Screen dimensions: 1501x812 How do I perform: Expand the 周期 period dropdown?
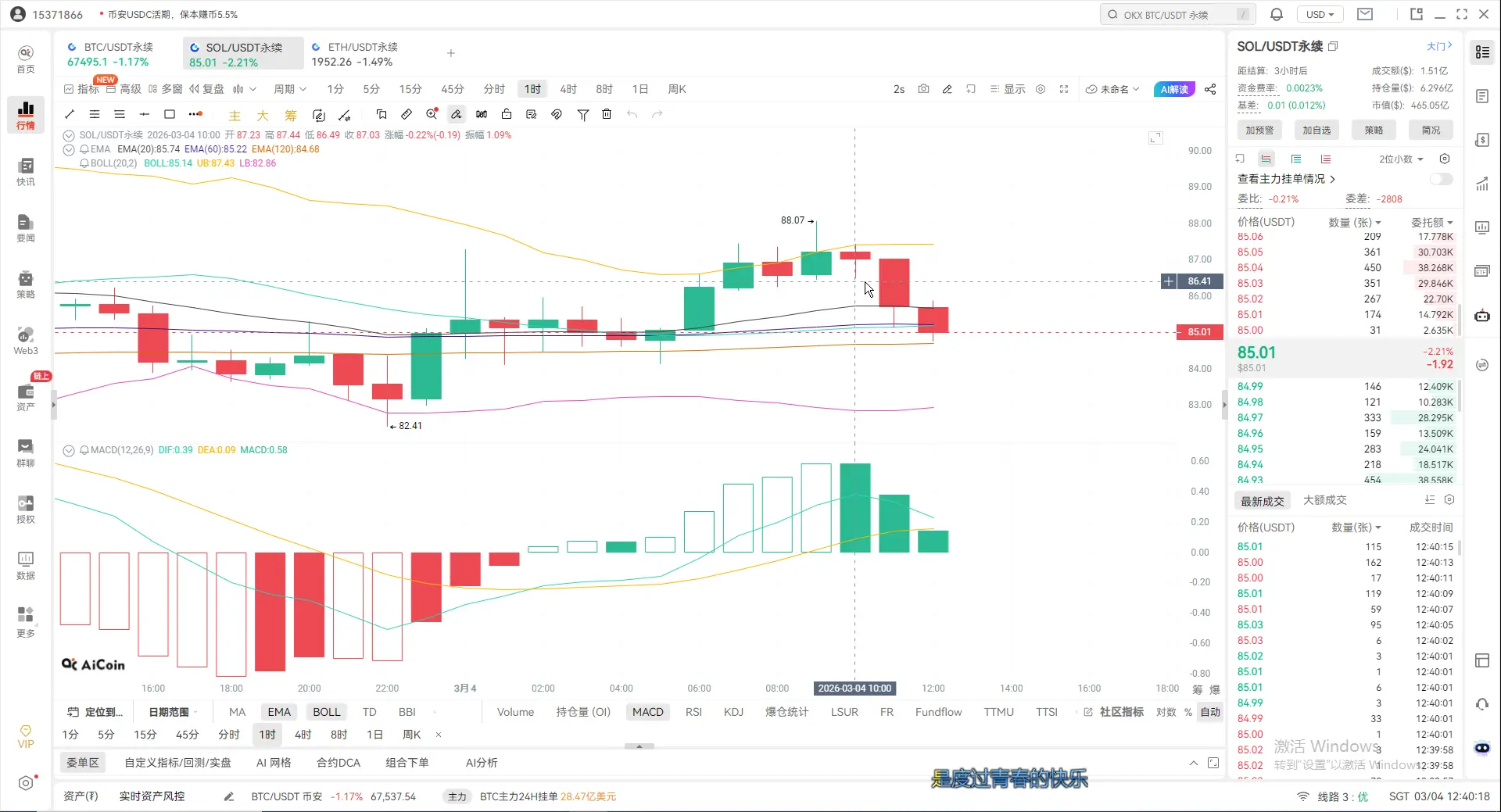click(290, 89)
